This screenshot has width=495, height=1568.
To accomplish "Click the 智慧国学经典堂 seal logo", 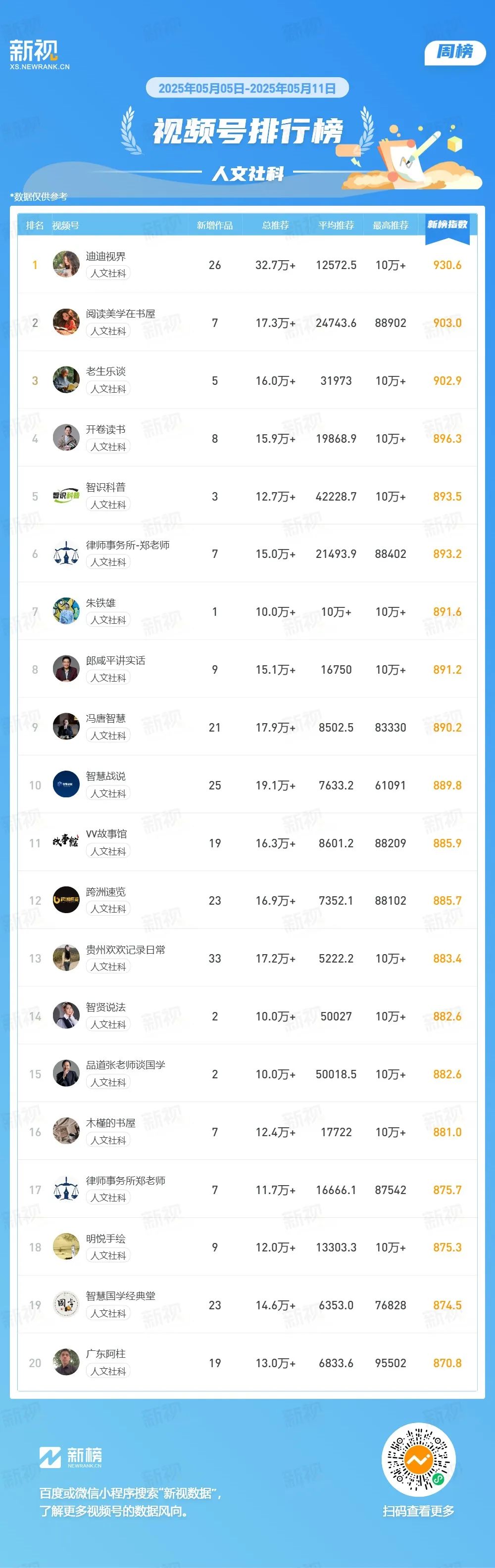I will point(66,1304).
